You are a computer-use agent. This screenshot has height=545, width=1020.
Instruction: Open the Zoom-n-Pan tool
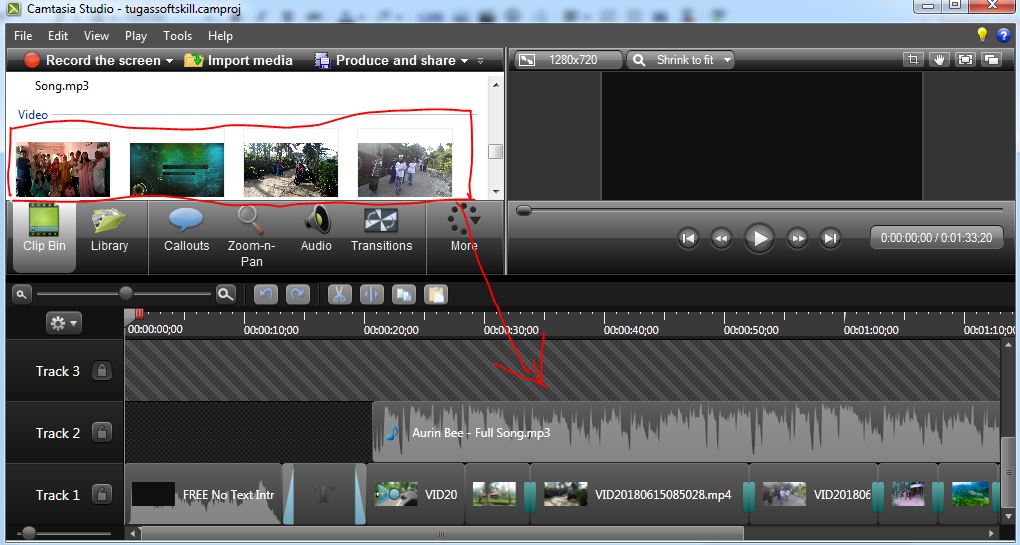pos(251,237)
